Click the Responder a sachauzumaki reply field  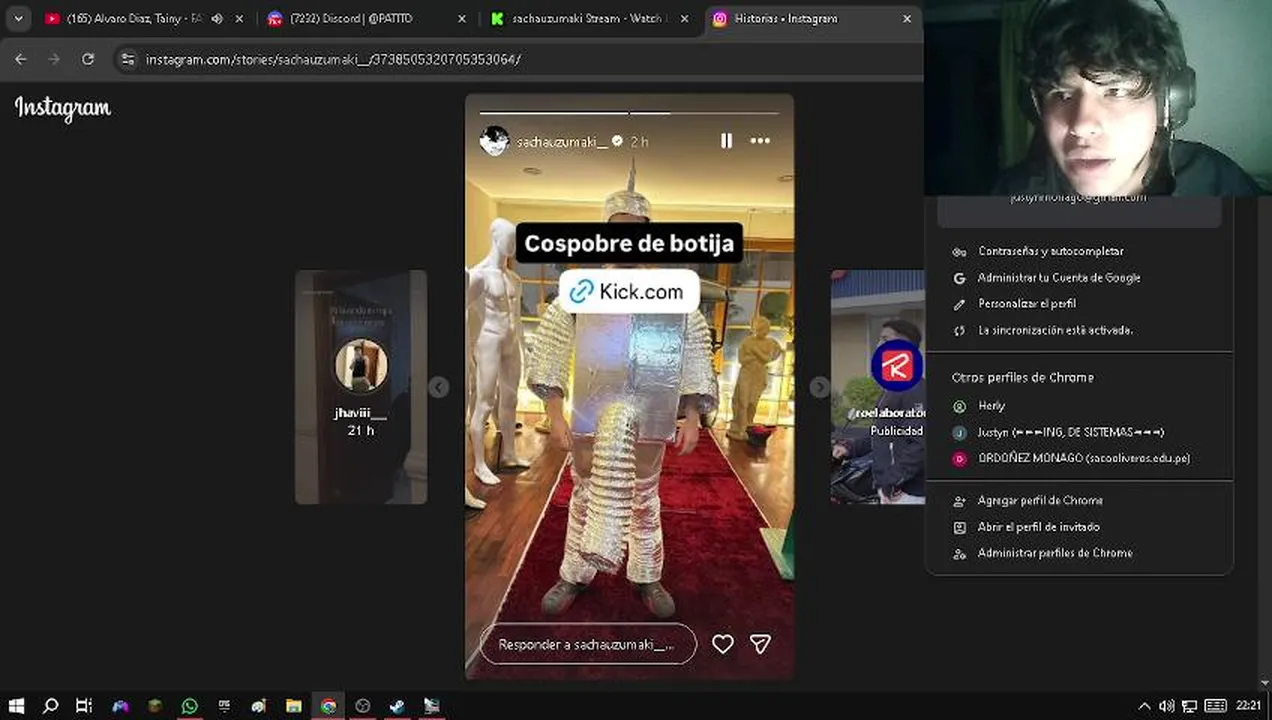pos(588,644)
